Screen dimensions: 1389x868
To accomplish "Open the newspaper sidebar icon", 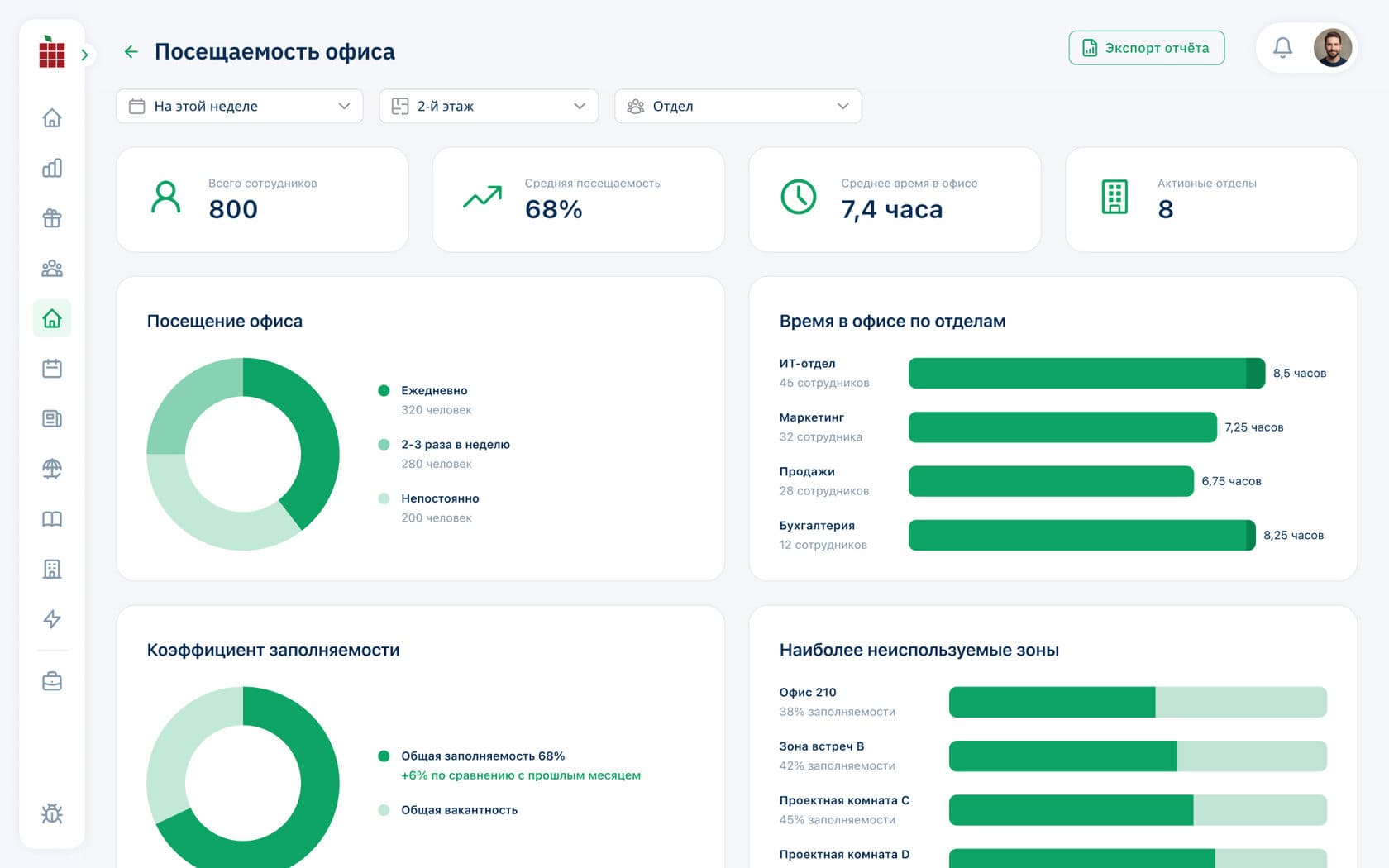I will point(52,418).
